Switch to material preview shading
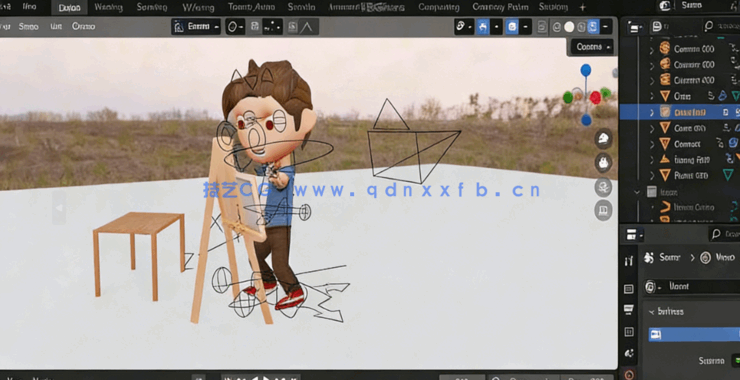Viewport: 740px width, 380px height. click(581, 27)
